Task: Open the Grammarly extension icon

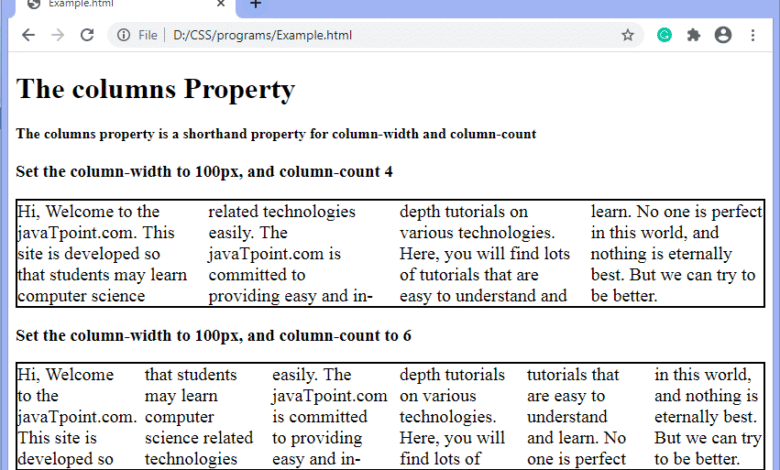Action: point(664,35)
